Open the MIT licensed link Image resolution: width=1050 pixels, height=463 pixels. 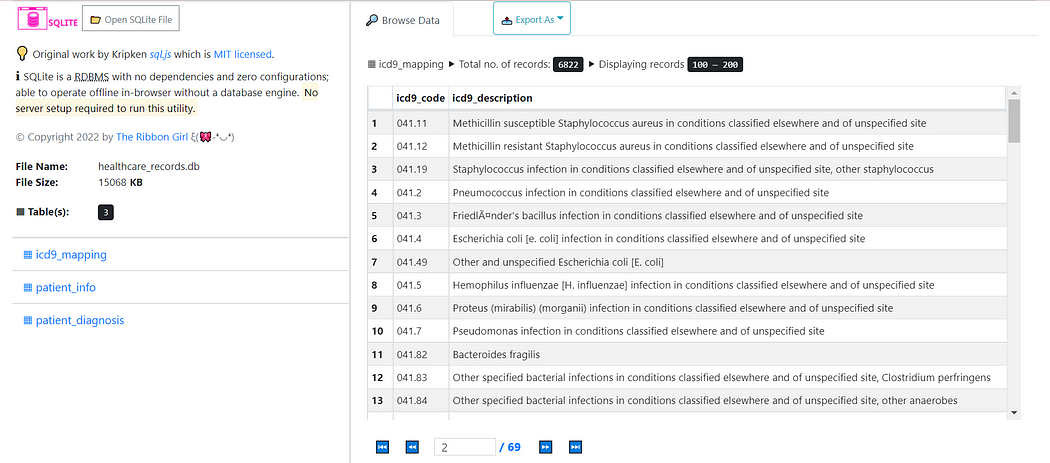tap(241, 54)
